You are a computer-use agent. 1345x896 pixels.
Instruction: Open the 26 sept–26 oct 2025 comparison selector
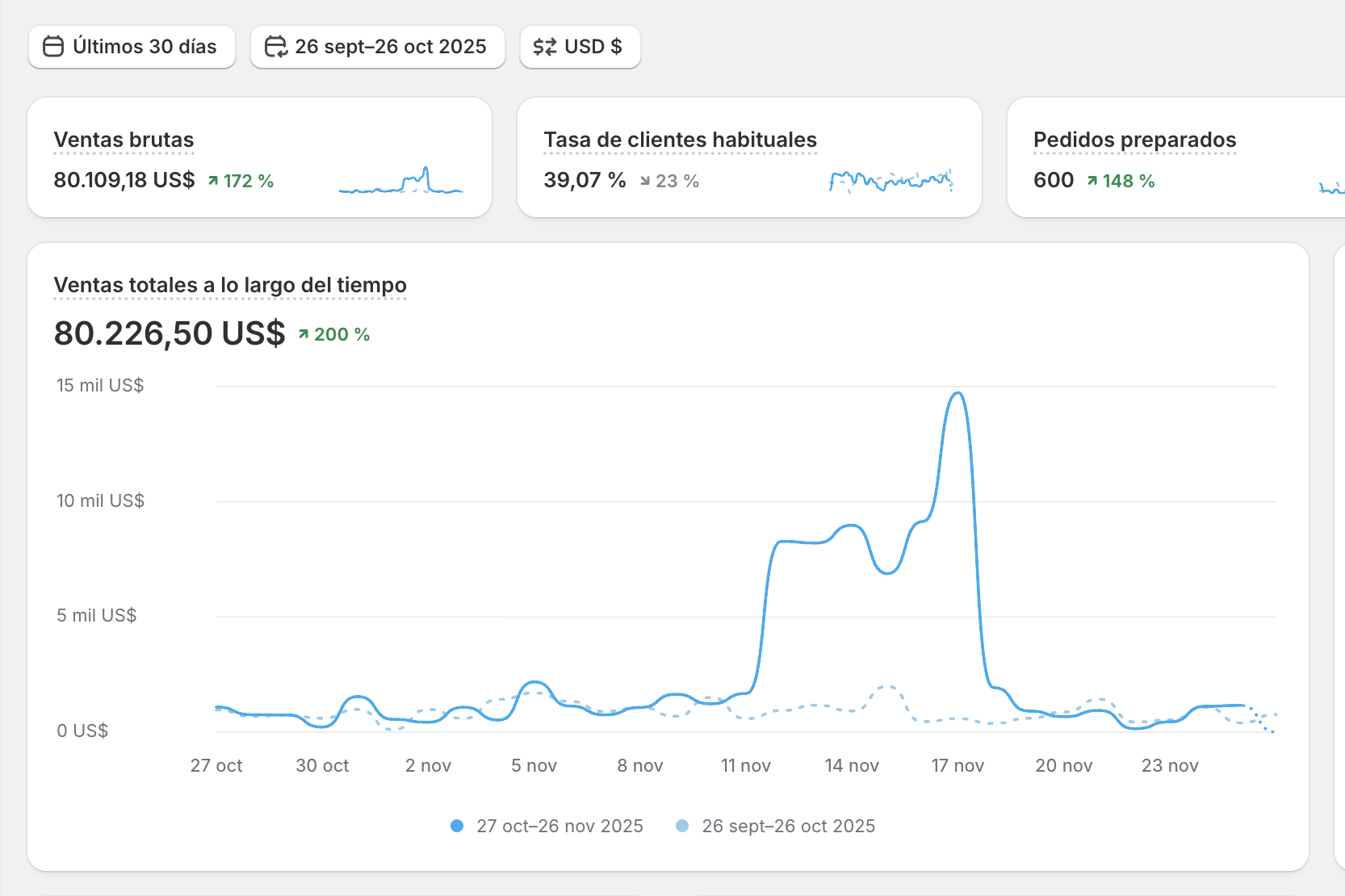point(377,47)
